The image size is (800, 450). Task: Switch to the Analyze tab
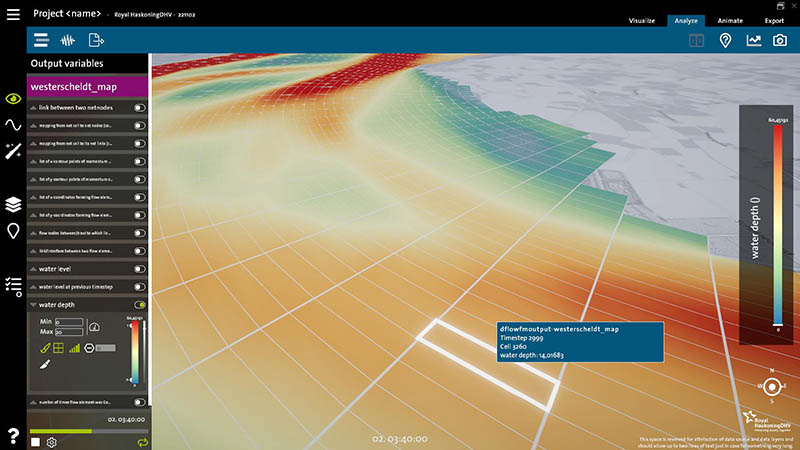(686, 20)
